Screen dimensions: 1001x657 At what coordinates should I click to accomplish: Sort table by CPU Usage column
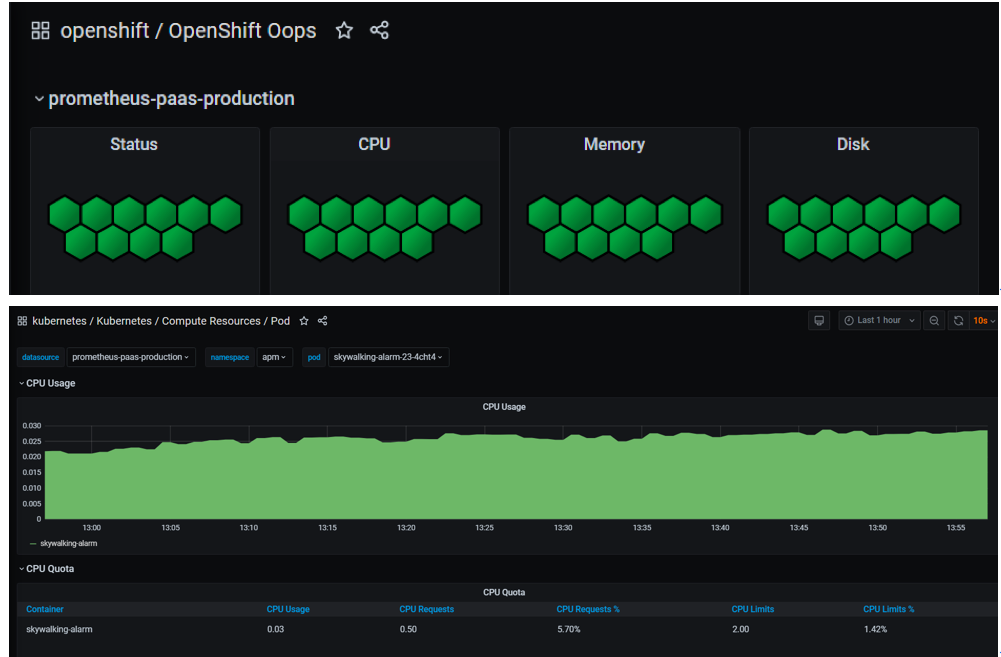(288, 609)
